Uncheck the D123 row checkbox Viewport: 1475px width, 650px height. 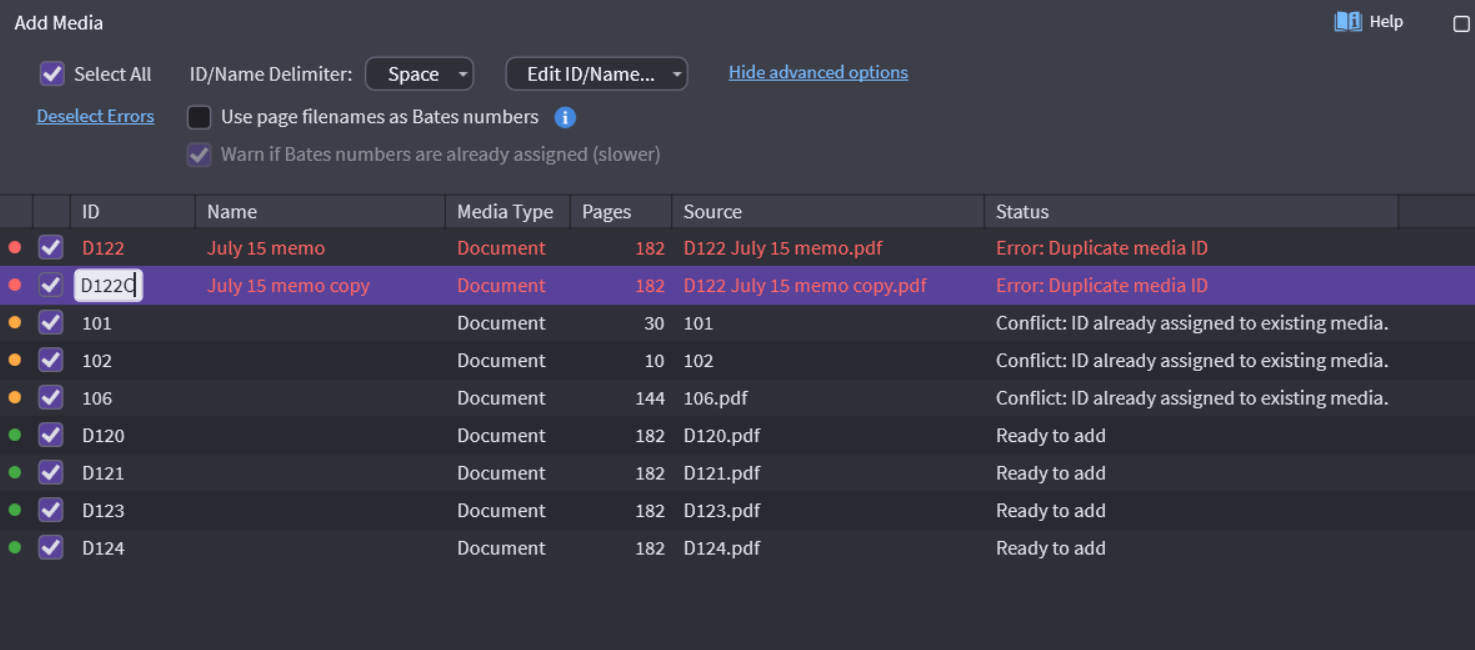click(51, 510)
